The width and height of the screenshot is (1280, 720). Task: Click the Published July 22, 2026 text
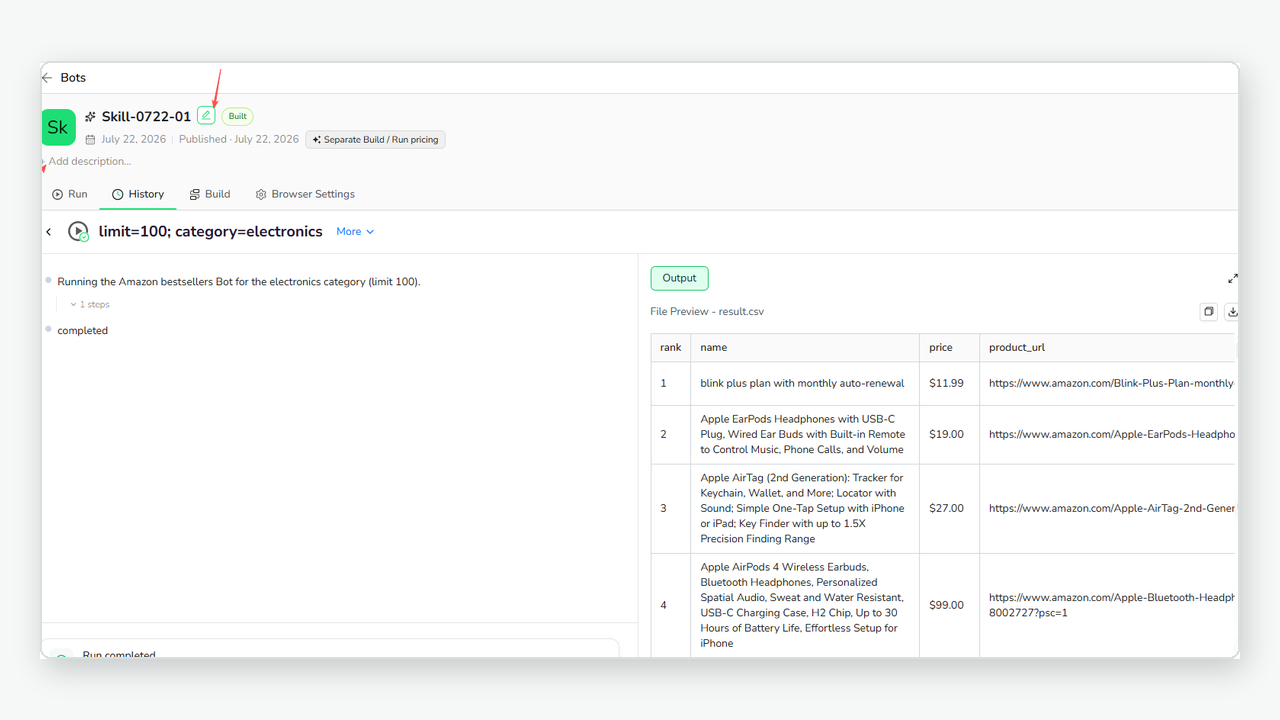(x=239, y=140)
